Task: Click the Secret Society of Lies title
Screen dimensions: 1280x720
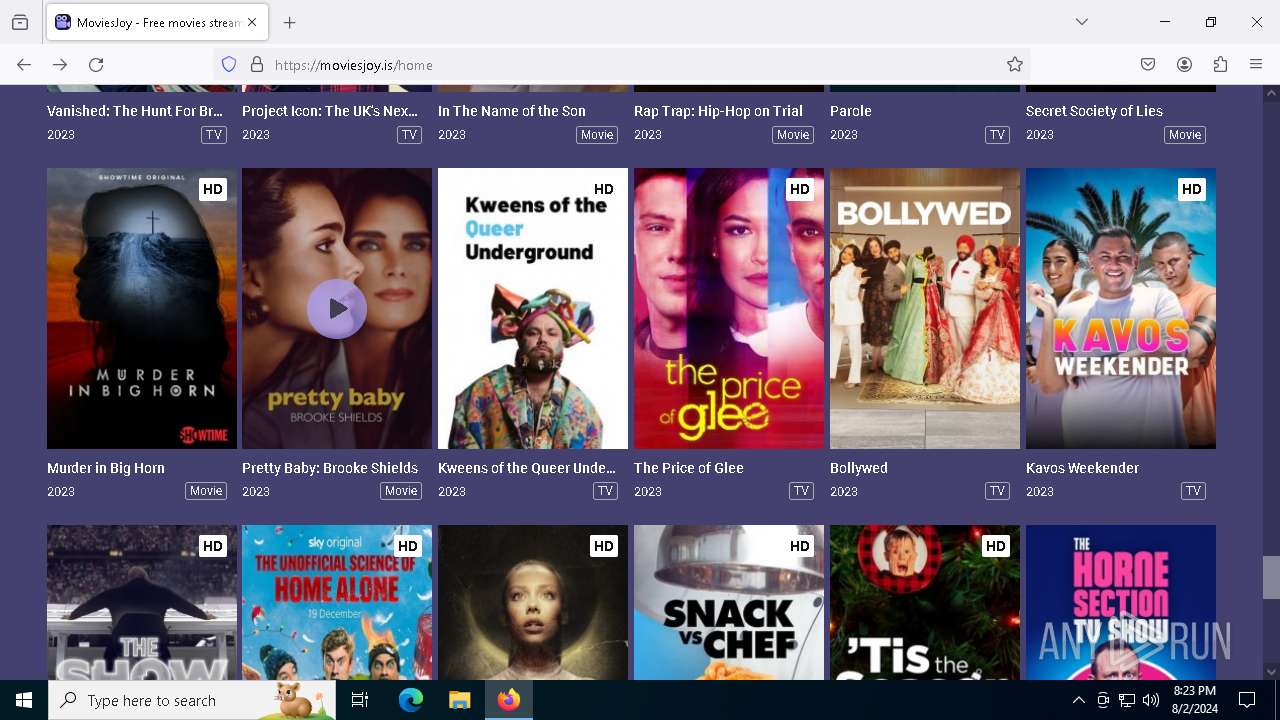Action: coord(1094,111)
